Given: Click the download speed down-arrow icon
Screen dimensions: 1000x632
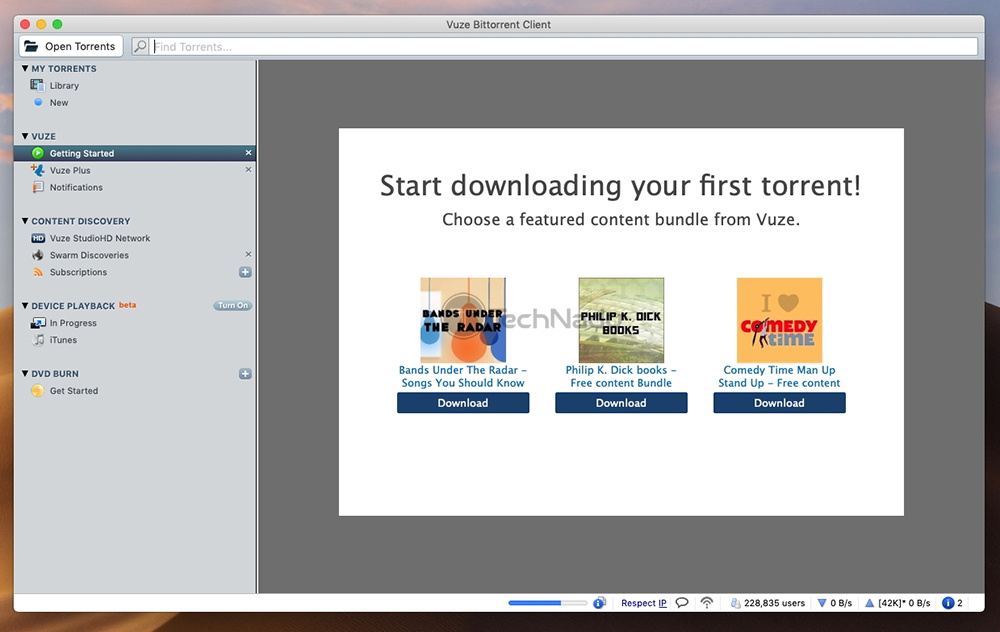Looking at the screenshot, I should coord(822,603).
